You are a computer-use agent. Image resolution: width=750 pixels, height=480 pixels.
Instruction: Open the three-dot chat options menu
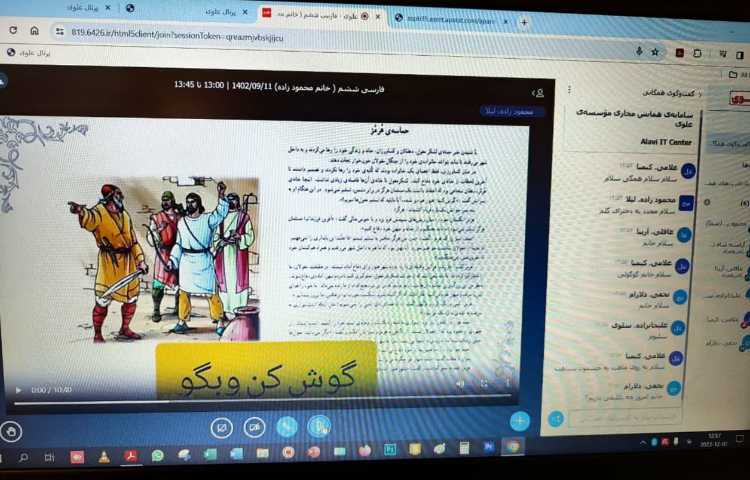tap(569, 90)
